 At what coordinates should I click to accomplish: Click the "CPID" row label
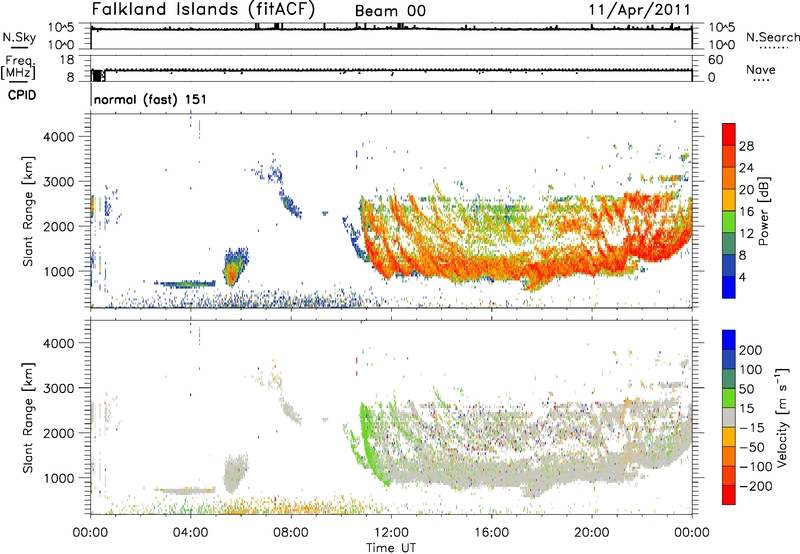pyautogui.click(x=22, y=95)
